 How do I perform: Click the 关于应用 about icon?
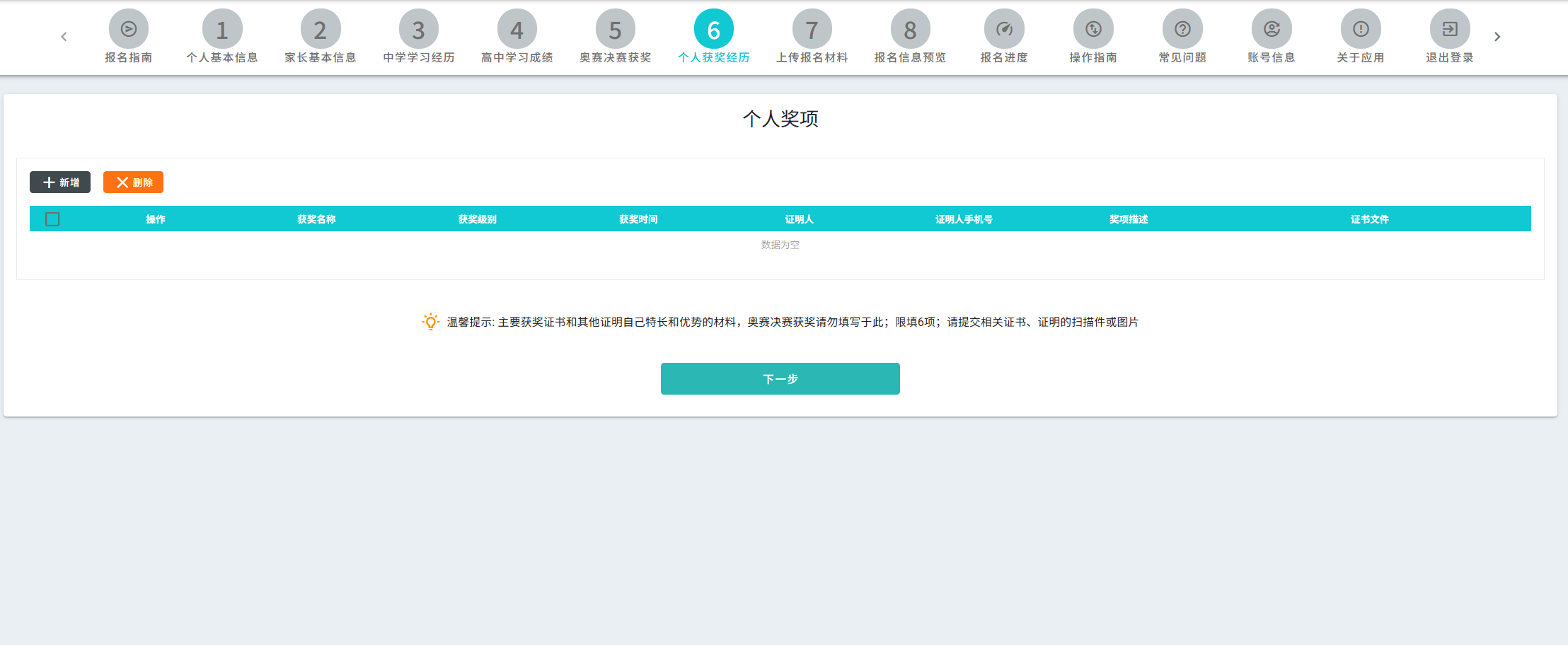pos(1360,29)
